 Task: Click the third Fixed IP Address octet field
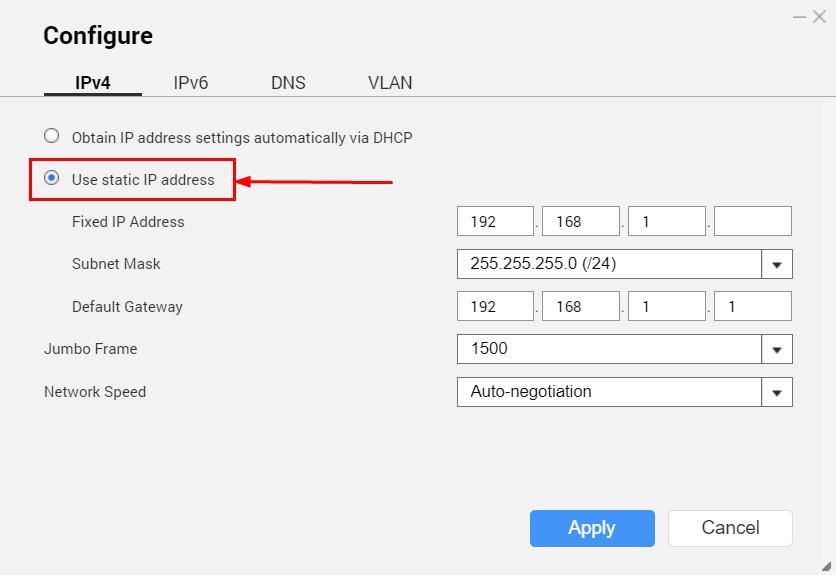pos(666,222)
